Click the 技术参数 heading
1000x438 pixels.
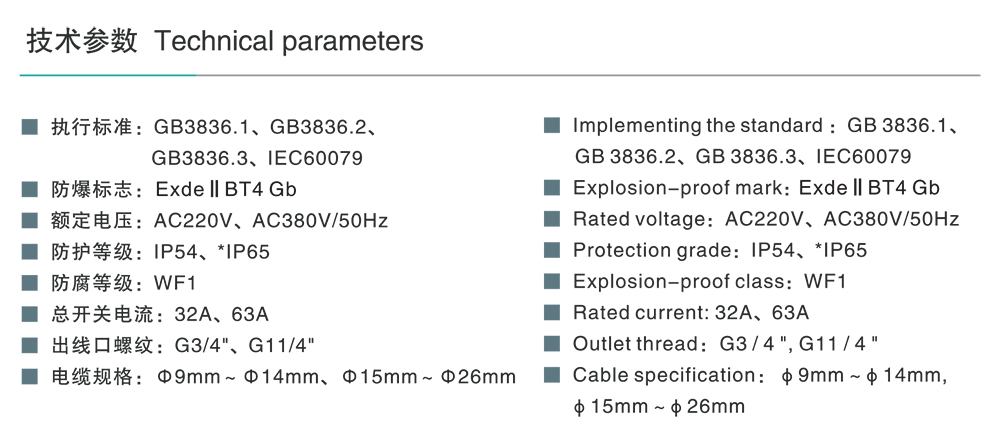81,41
